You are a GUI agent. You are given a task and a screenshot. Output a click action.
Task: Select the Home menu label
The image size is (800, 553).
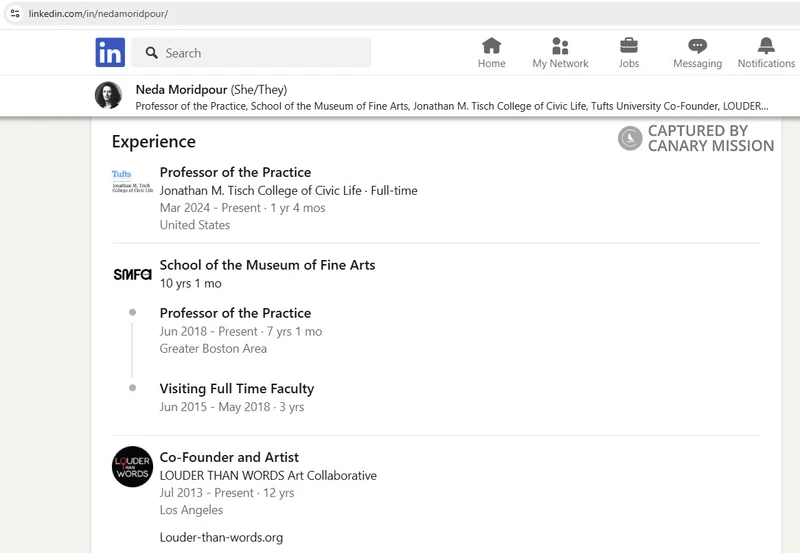491,63
